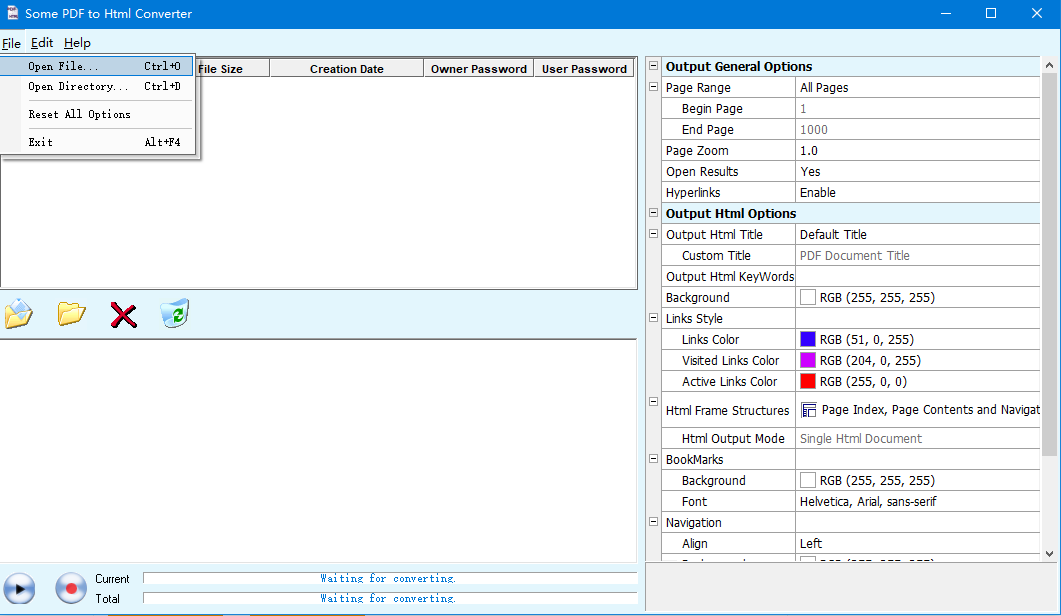This screenshot has width=1061, height=616.
Task: Click the Hyperlinks value Enable
Action: point(918,192)
